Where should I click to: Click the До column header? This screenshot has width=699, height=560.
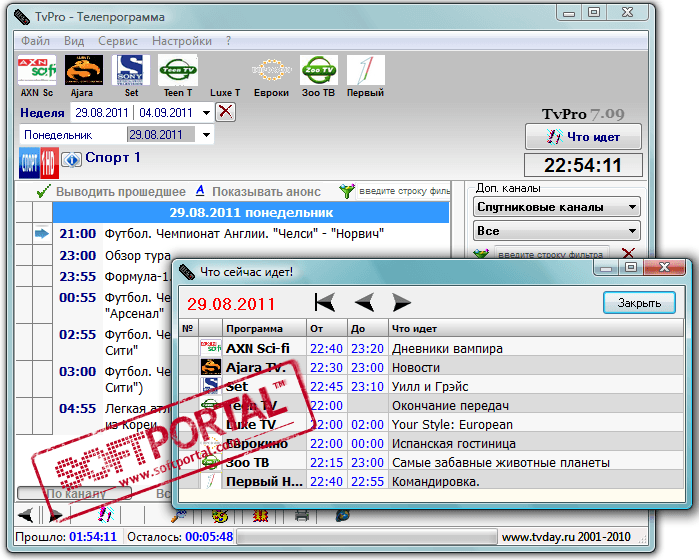coord(367,329)
